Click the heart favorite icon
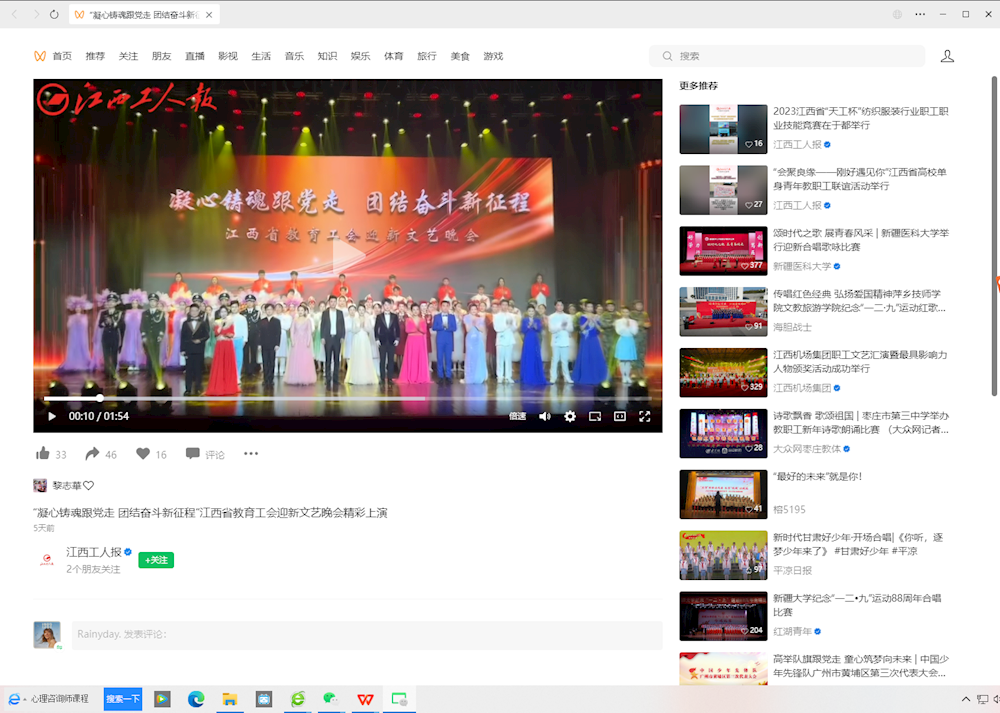The height and width of the screenshot is (713, 1000). pyautogui.click(x=144, y=453)
